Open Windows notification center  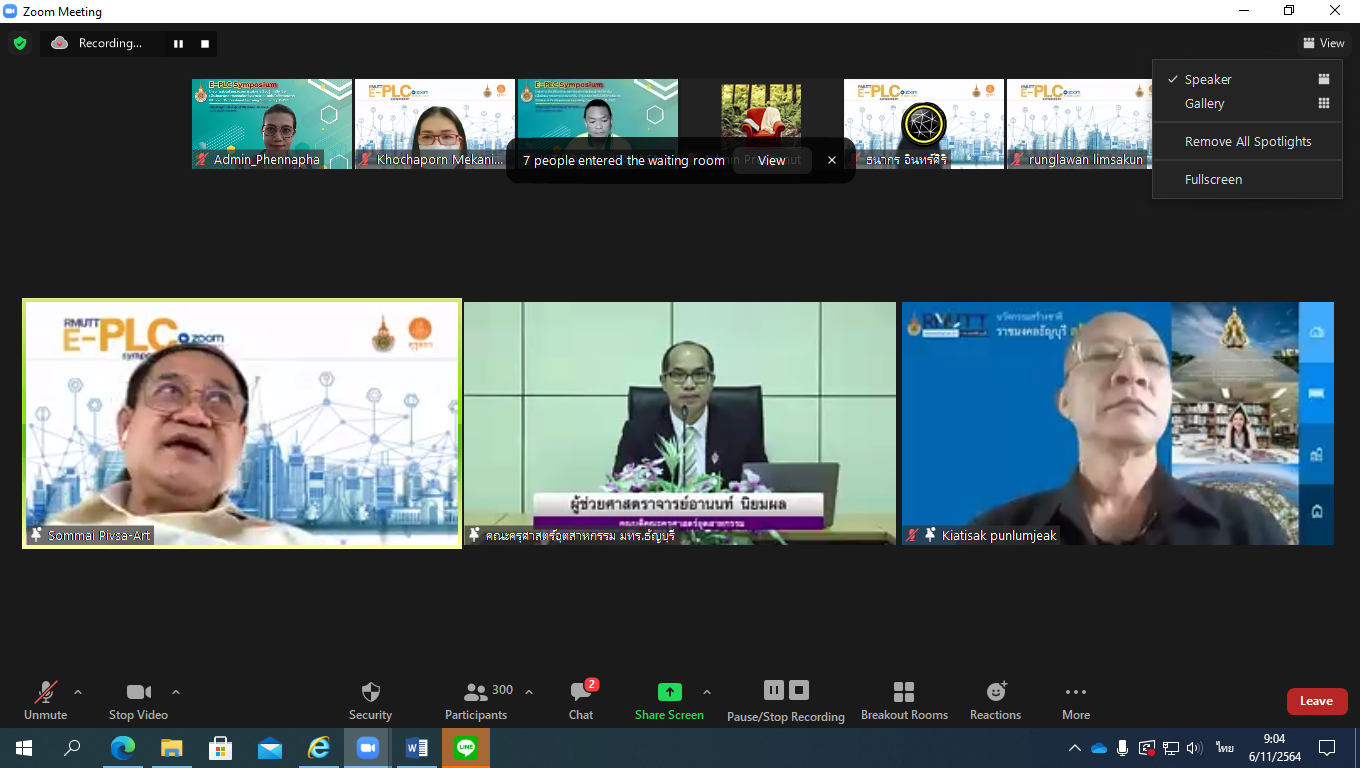(x=1327, y=748)
